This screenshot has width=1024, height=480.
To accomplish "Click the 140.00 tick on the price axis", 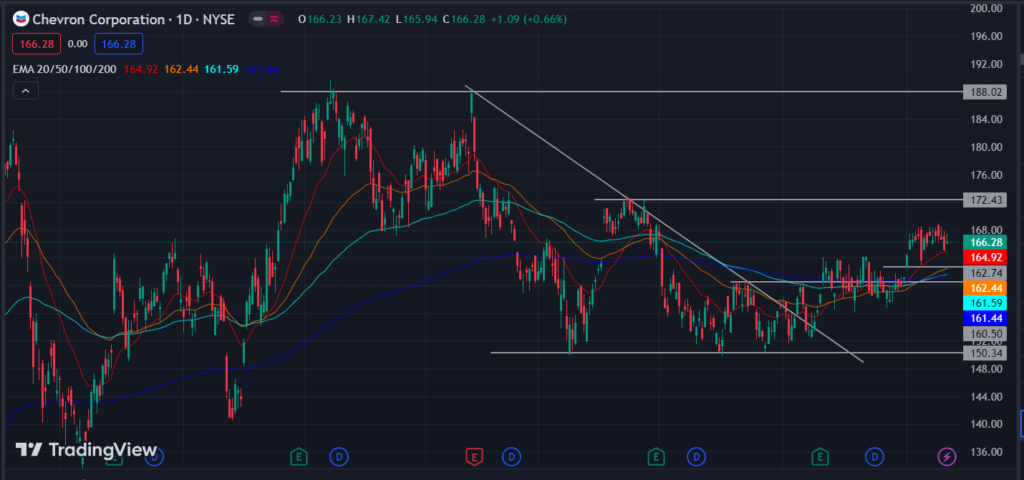I will [x=986, y=424].
